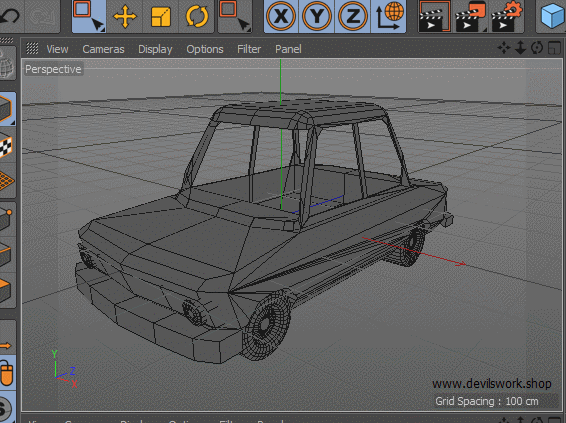
Task: Toggle world coordinate system icon
Action: [389, 16]
